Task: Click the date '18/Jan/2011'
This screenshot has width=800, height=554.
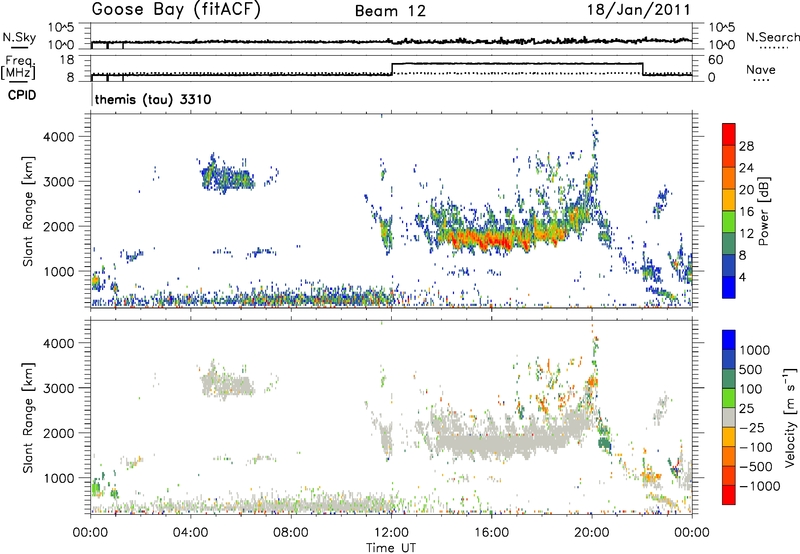Action: pyautogui.click(x=639, y=10)
